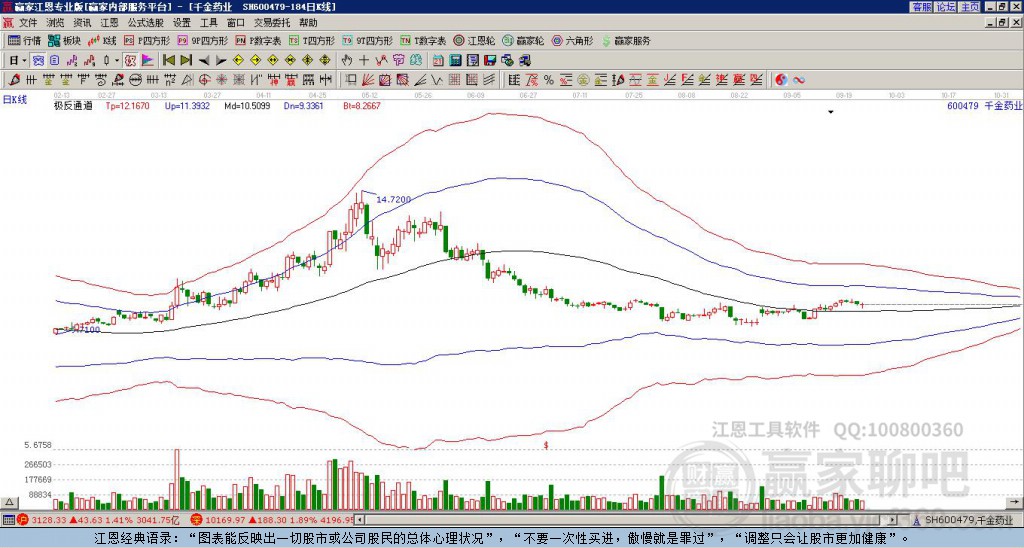Click the 论坛 forum button

coord(946,7)
